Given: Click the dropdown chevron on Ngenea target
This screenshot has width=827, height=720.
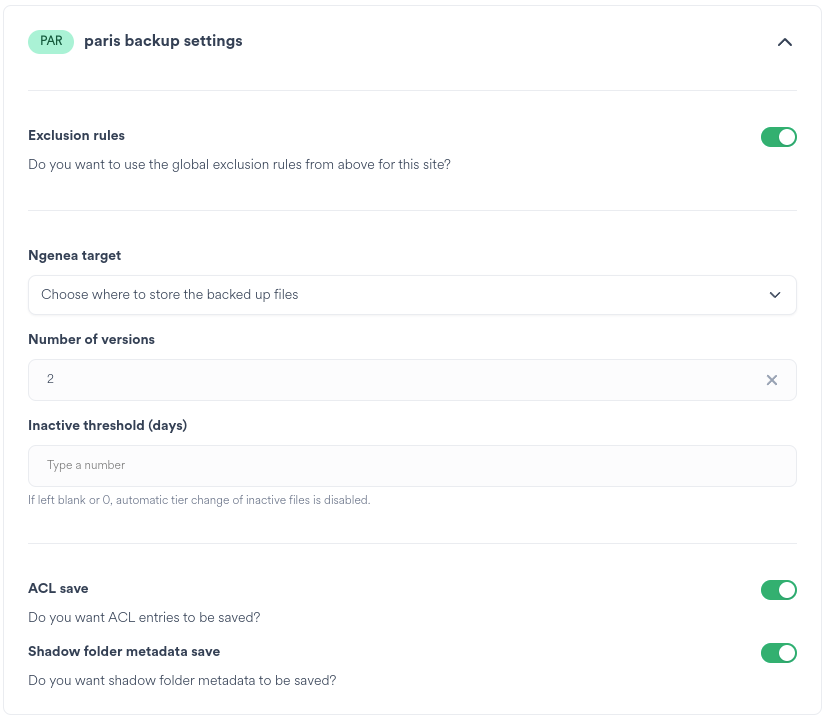Looking at the screenshot, I should tap(774, 295).
